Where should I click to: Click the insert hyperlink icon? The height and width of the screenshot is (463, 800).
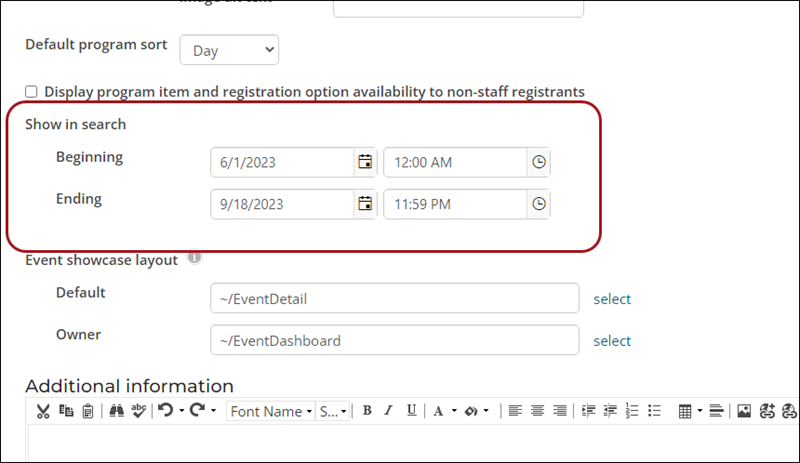[x=767, y=410]
